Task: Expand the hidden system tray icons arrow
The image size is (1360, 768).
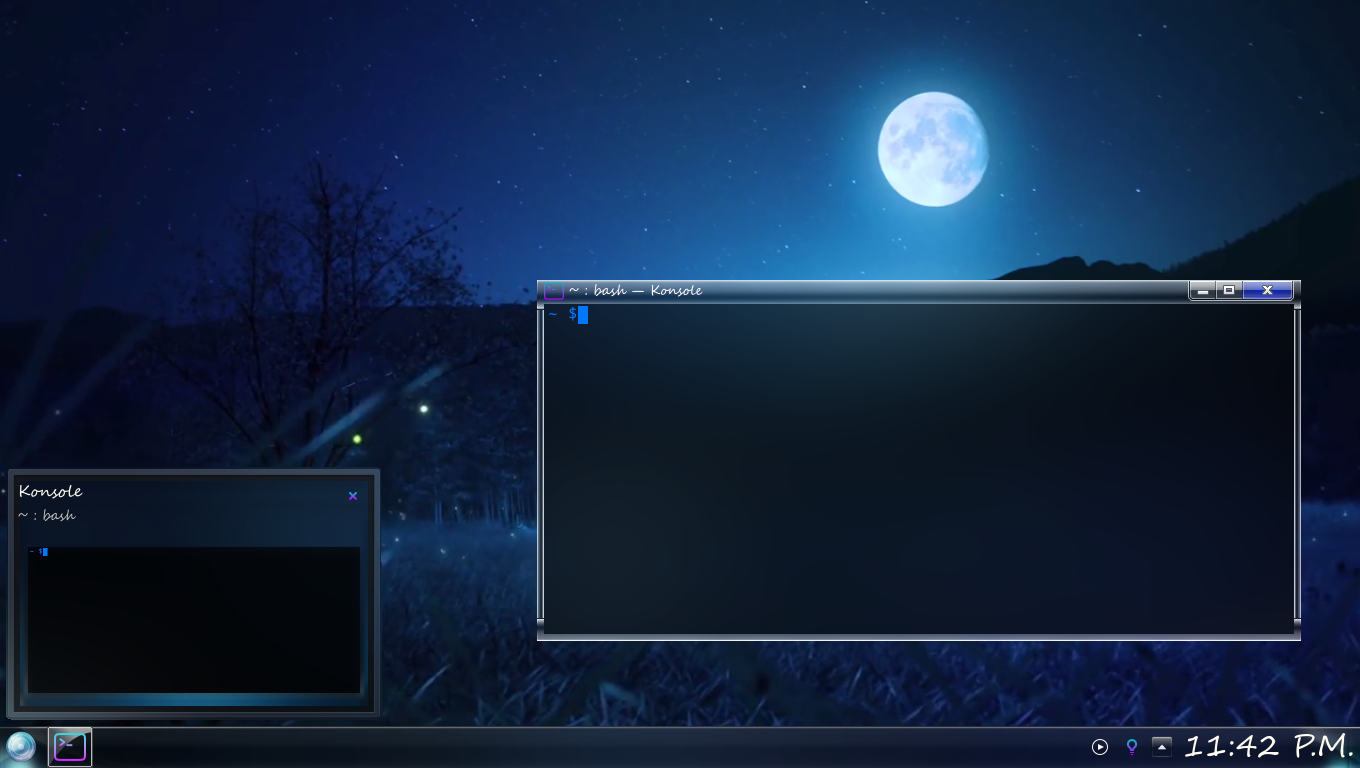Action: [x=1161, y=746]
